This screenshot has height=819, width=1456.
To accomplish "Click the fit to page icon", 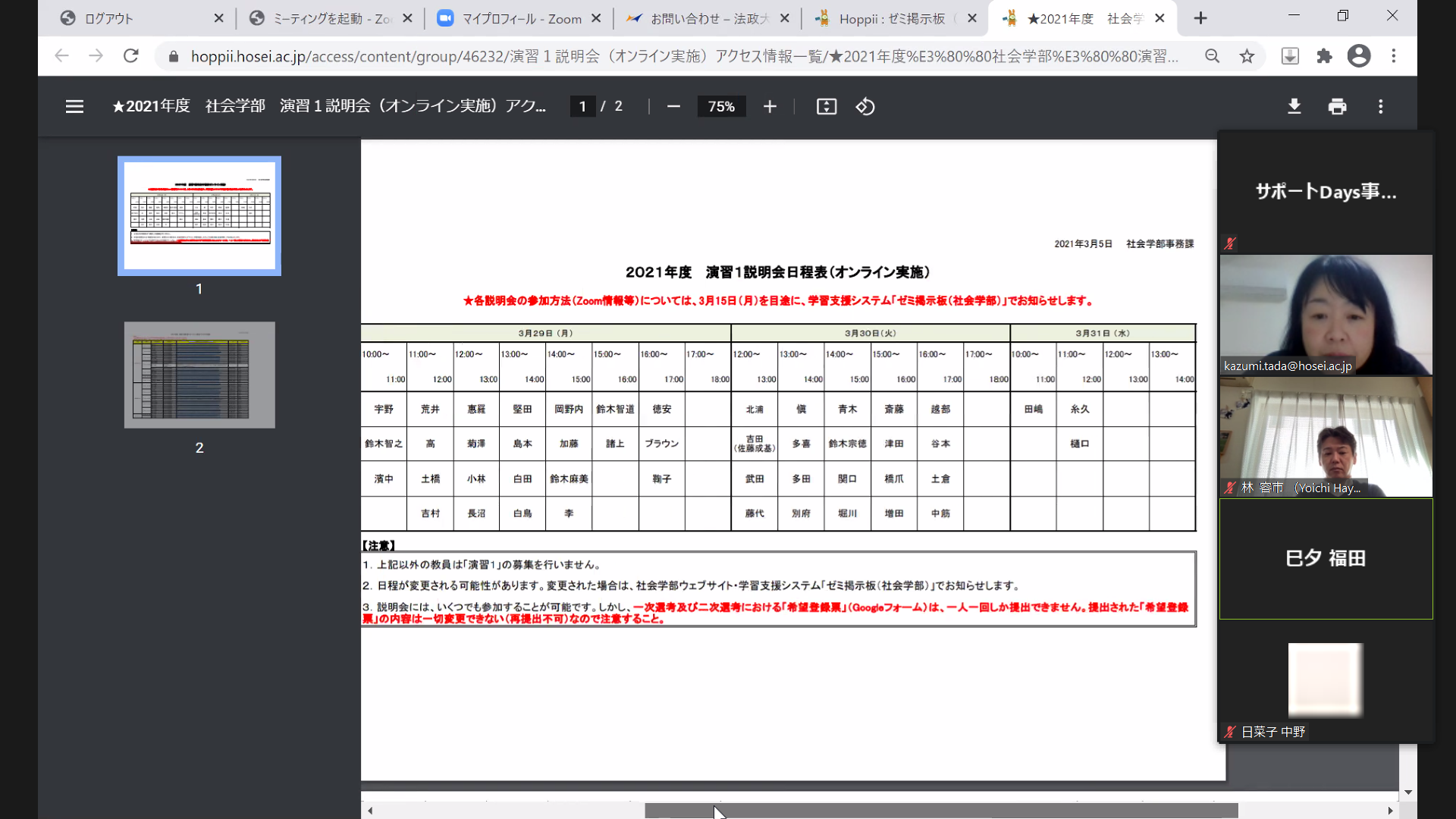I will [827, 107].
